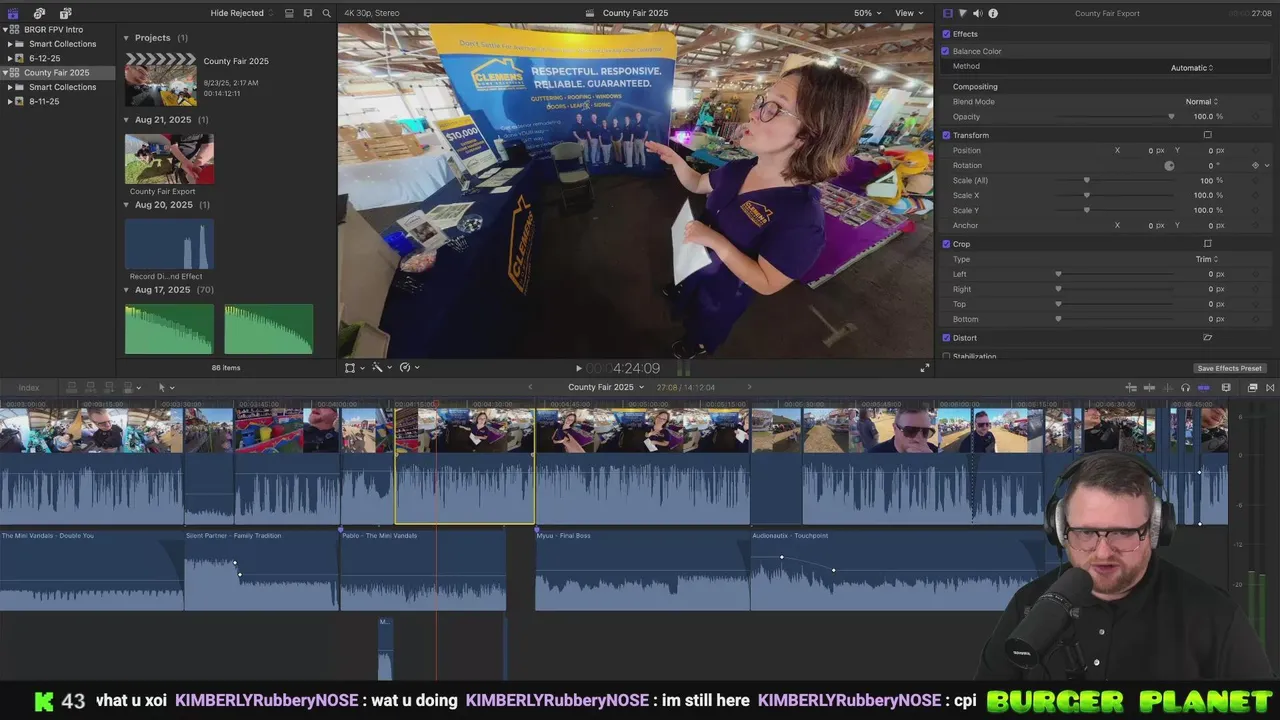Image resolution: width=1280 pixels, height=720 pixels.
Task: Click Save Effects Preset button
Action: [x=1229, y=368]
